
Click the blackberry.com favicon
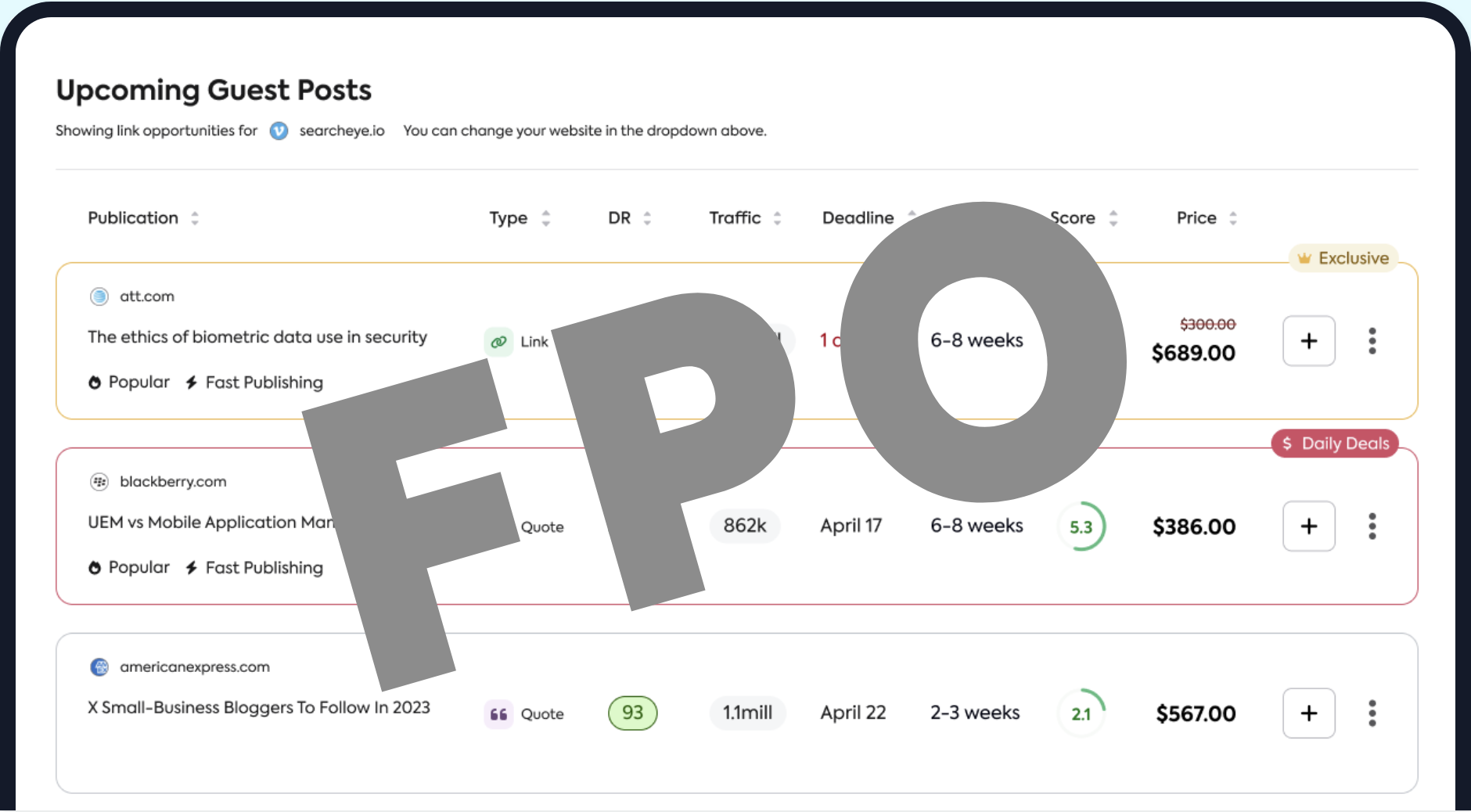[99, 482]
